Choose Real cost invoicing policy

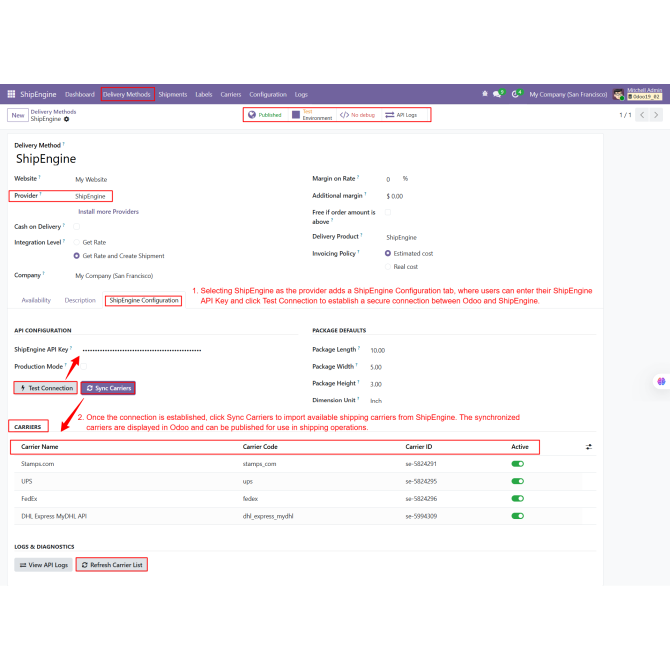pyautogui.click(x=388, y=267)
